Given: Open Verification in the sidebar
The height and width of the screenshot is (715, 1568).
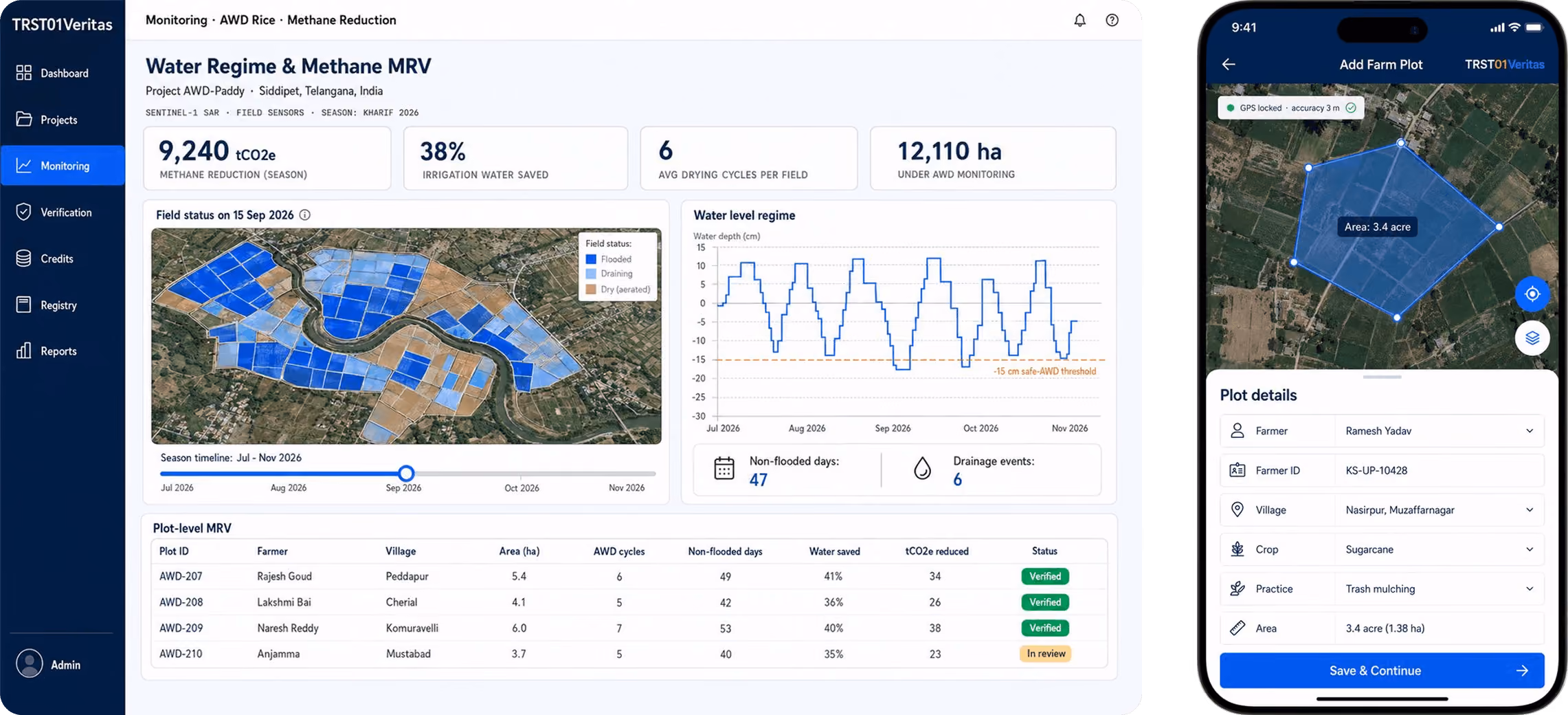Looking at the screenshot, I should [63, 212].
